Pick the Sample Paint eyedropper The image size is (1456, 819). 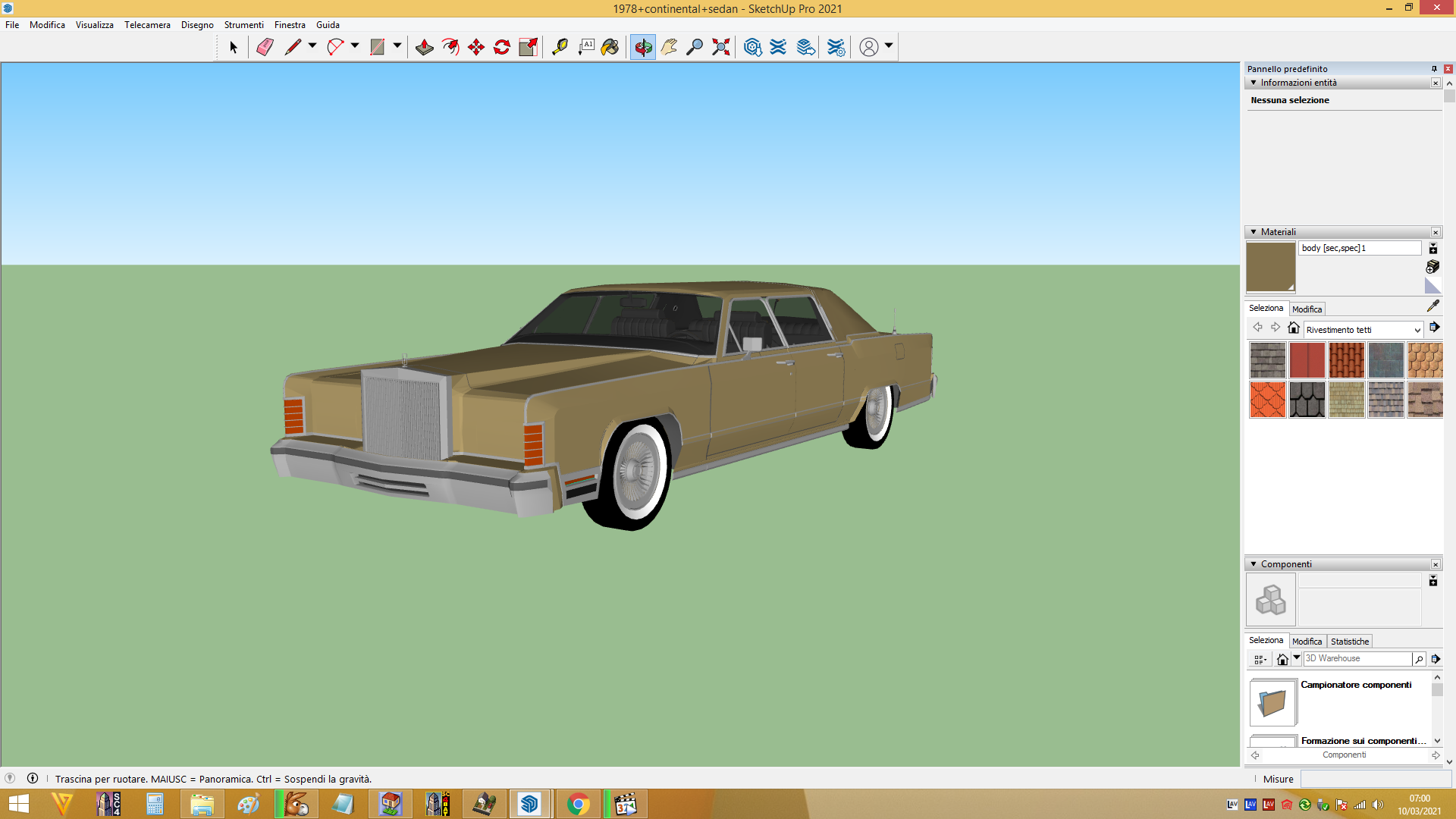[x=1432, y=306]
